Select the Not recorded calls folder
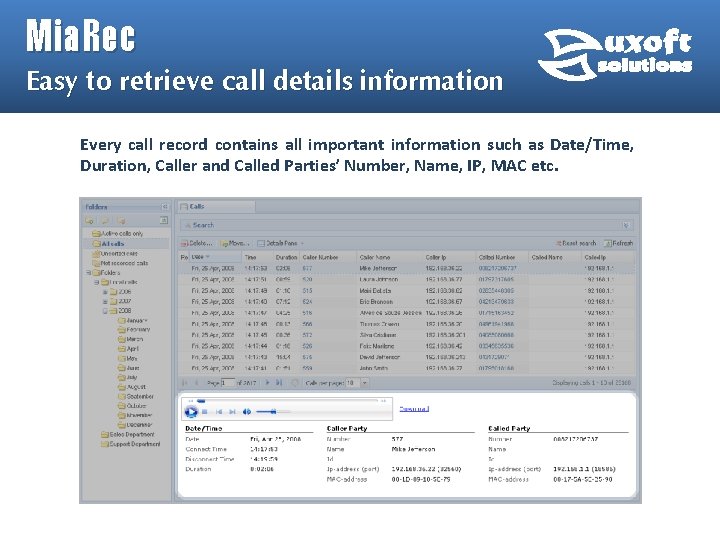Image resolution: width=720 pixels, height=540 pixels. pos(120,263)
